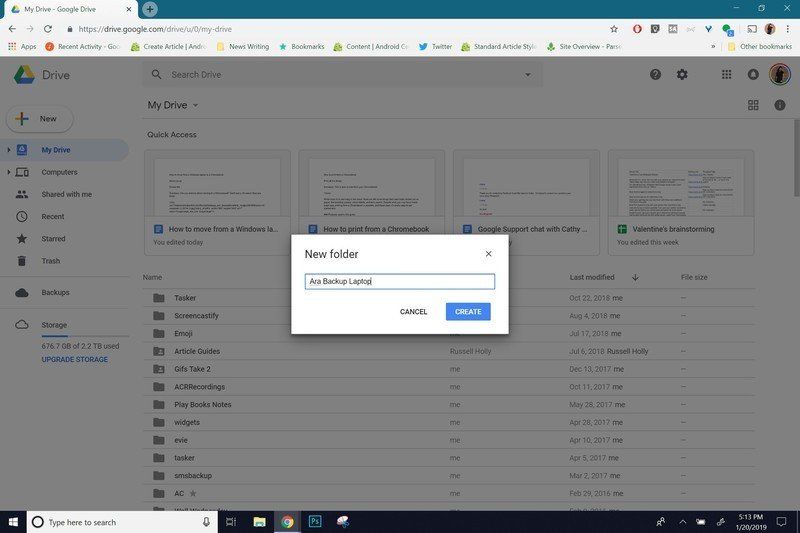The image size is (800, 533).
Task: Select the AC starred folder
Action: (449, 494)
